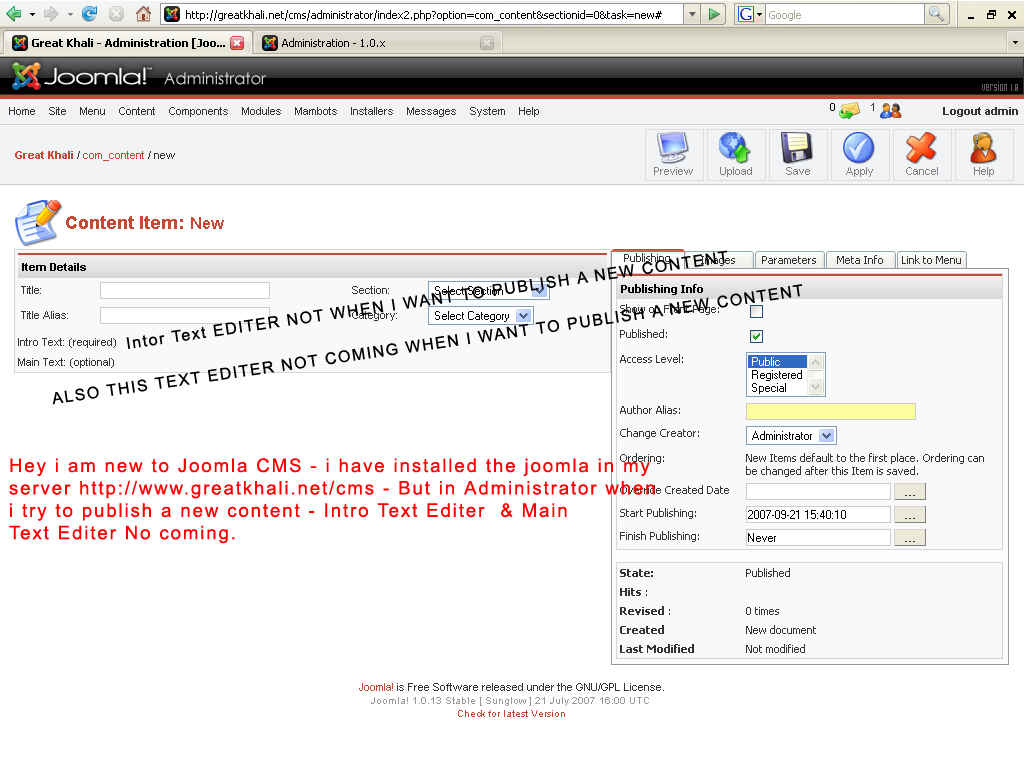Select Registered in Access Level list

(x=777, y=375)
